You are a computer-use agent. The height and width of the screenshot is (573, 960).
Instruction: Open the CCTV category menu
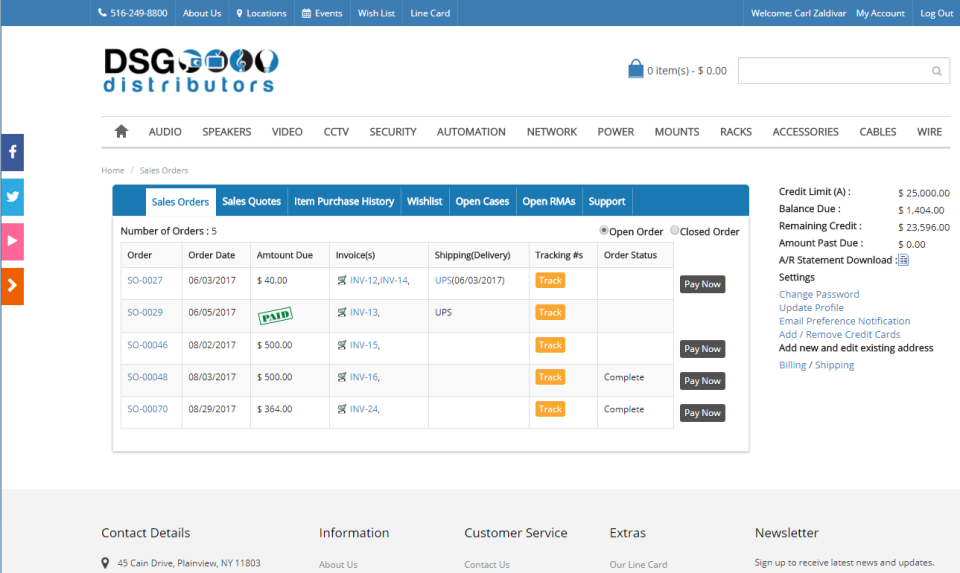click(336, 132)
